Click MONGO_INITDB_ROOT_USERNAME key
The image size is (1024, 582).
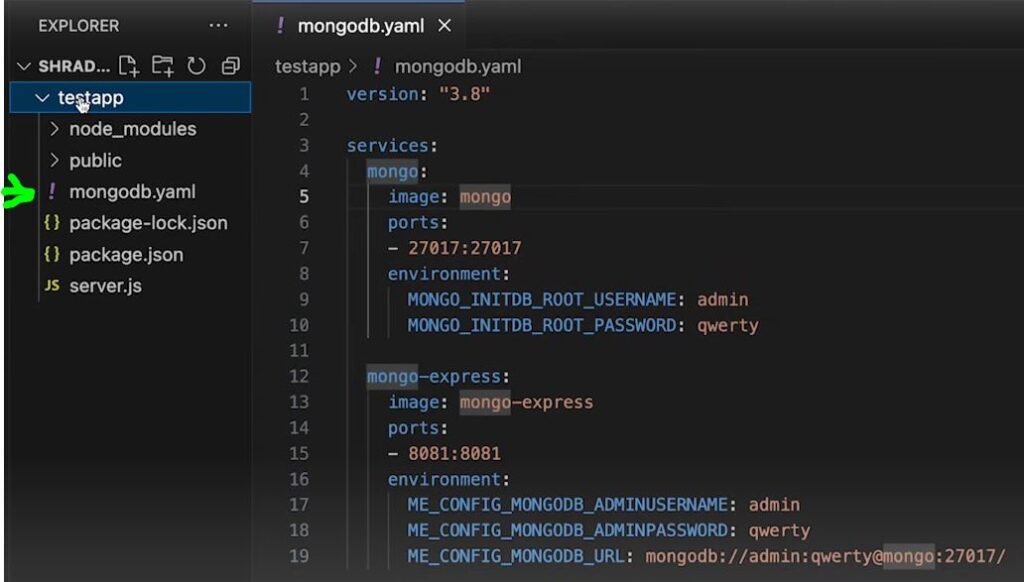tap(541, 300)
